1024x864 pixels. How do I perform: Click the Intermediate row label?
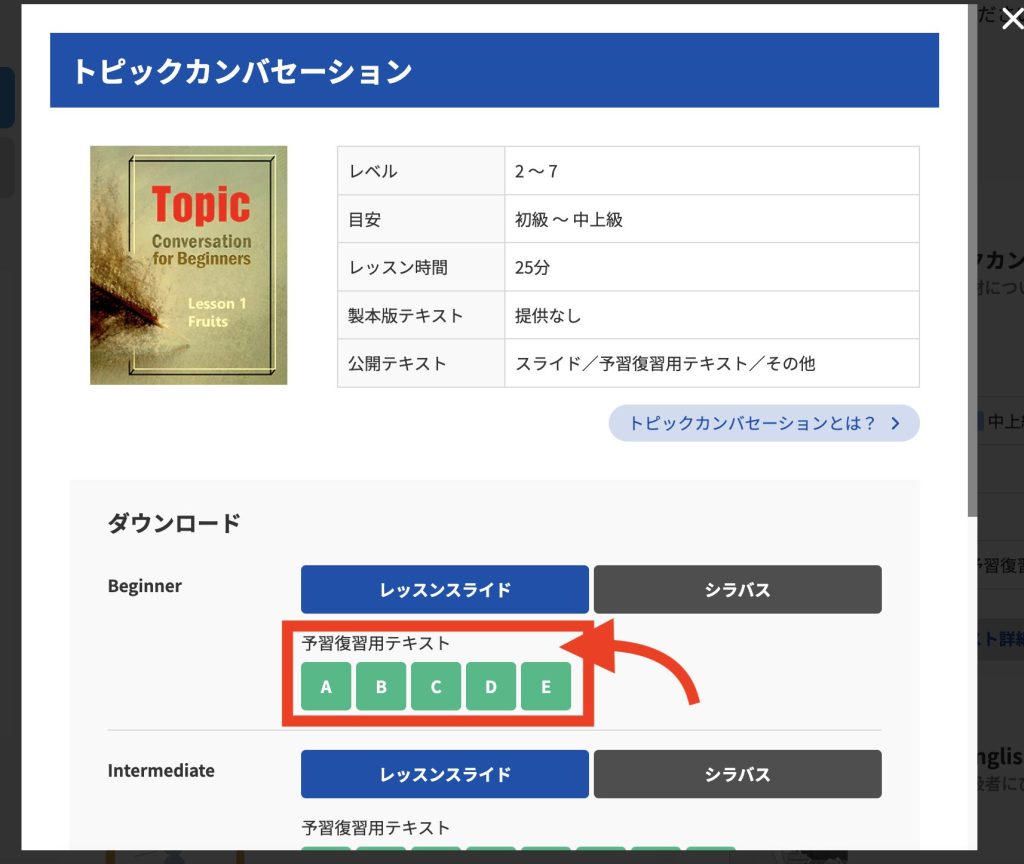pyautogui.click(x=161, y=771)
